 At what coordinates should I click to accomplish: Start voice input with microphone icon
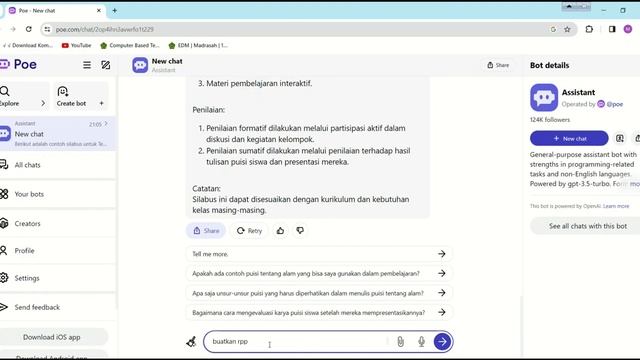coord(421,342)
